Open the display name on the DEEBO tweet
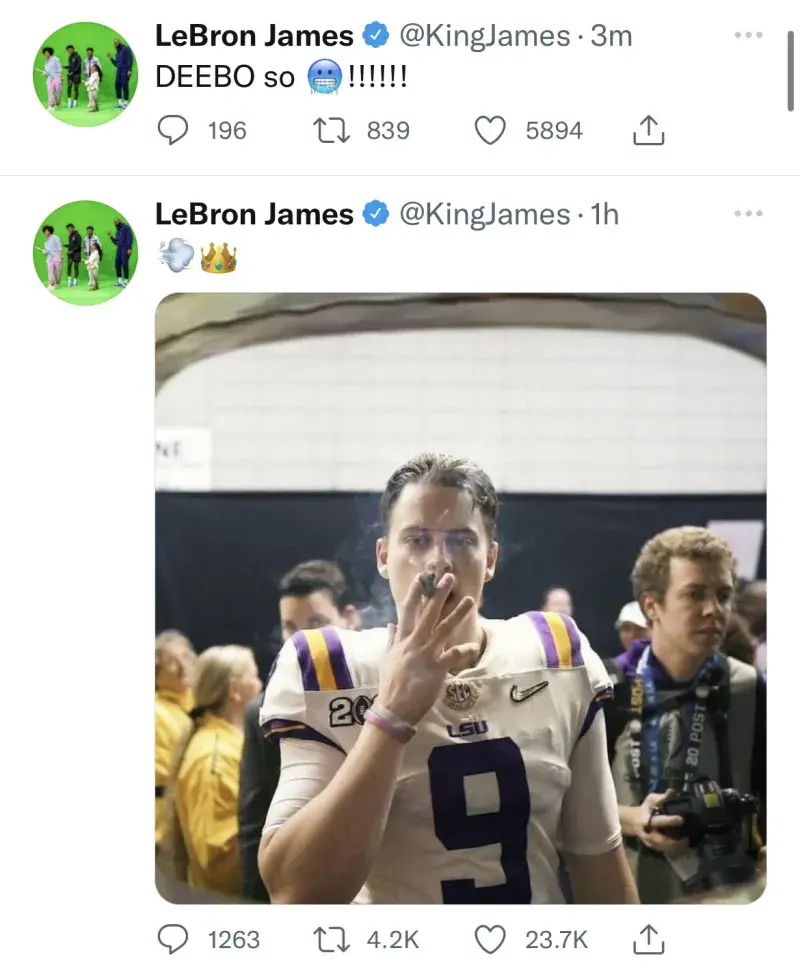The height and width of the screenshot is (970, 800). (x=254, y=36)
